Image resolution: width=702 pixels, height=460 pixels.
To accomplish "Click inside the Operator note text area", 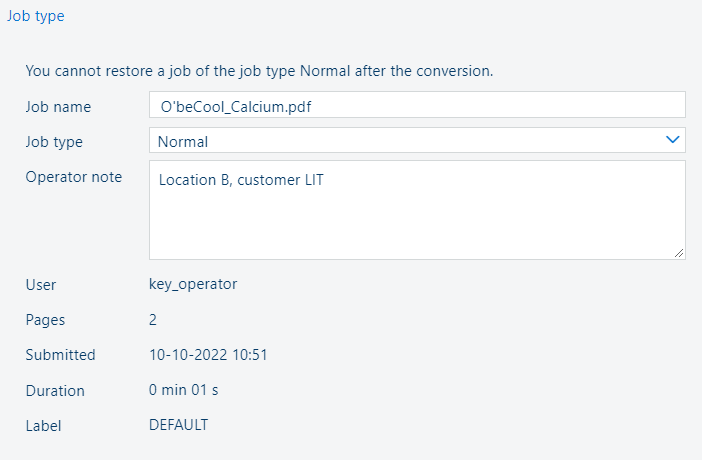I will click(x=417, y=210).
